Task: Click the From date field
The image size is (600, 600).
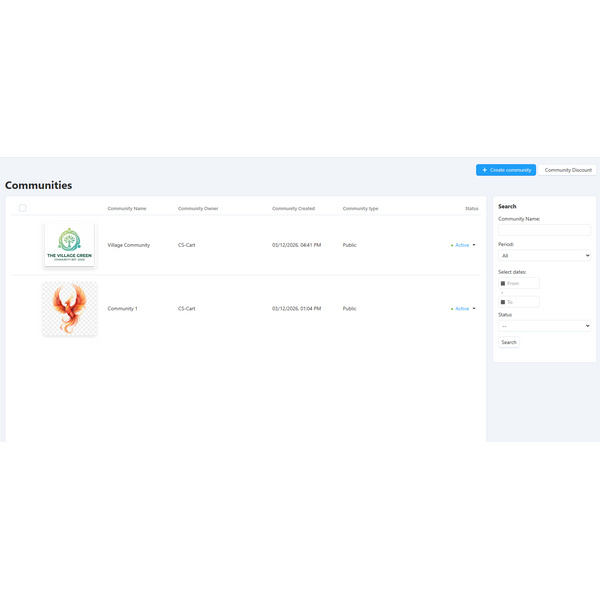Action: 522,284
